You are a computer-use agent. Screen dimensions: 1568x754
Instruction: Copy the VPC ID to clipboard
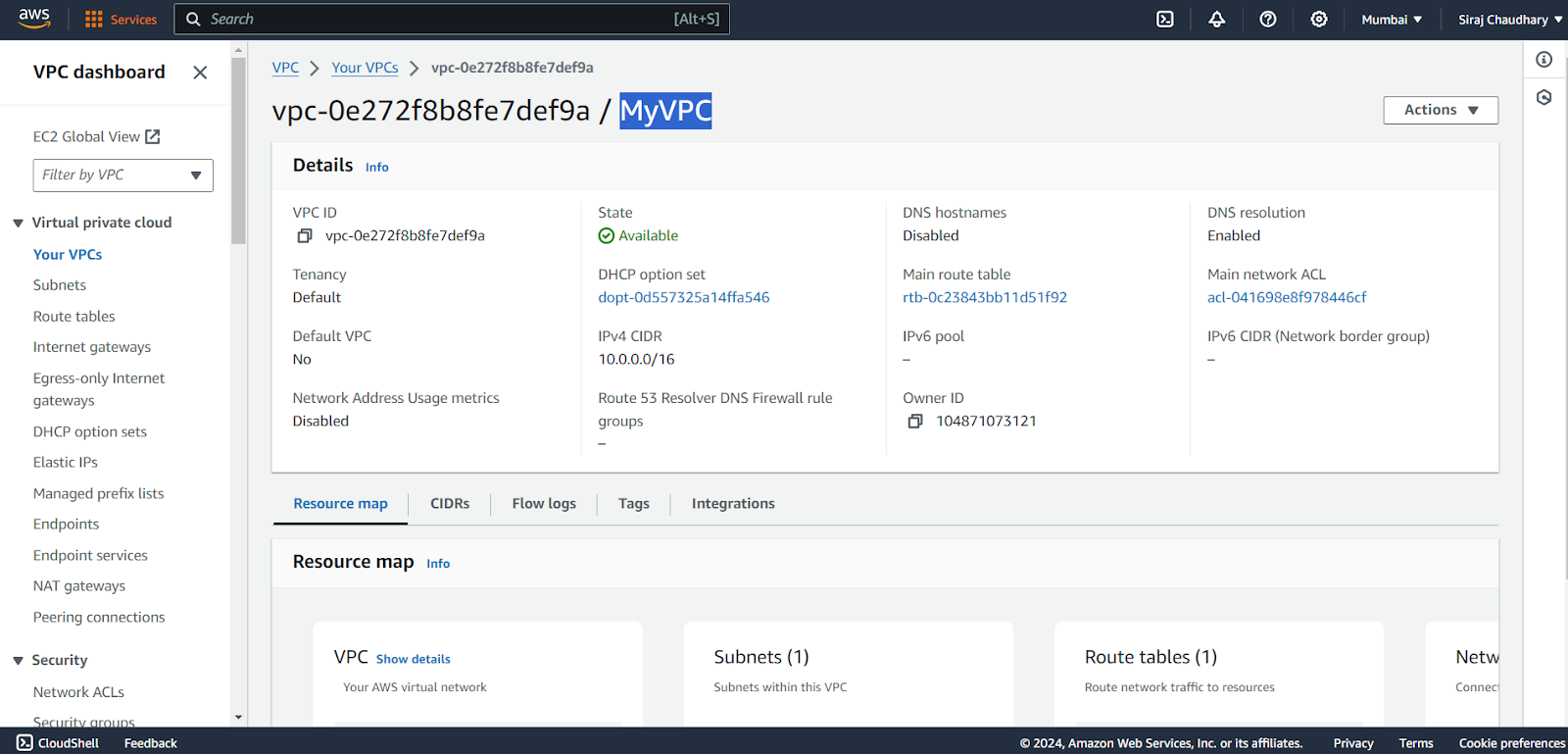(305, 236)
